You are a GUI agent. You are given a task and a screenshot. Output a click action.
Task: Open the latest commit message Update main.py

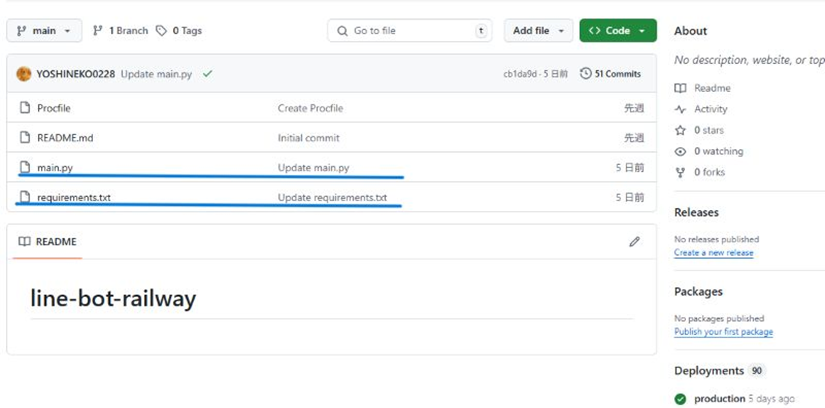(156, 74)
